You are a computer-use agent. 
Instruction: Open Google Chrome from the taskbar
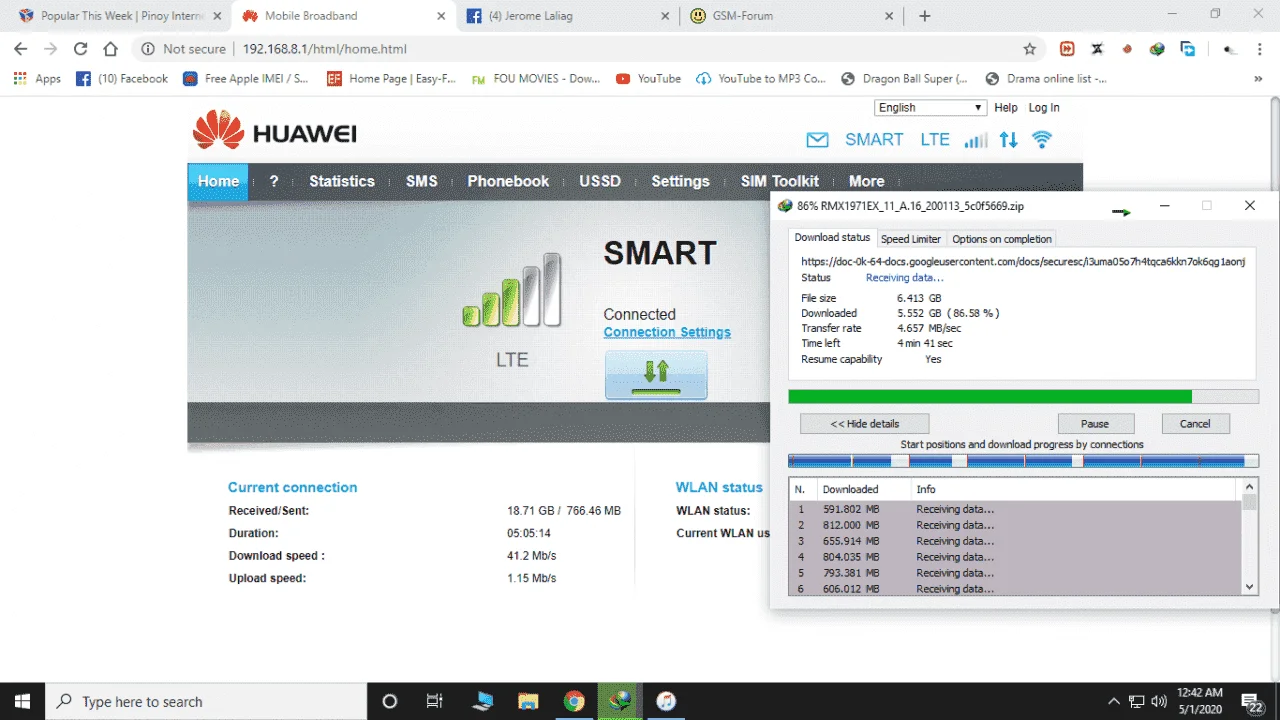574,701
